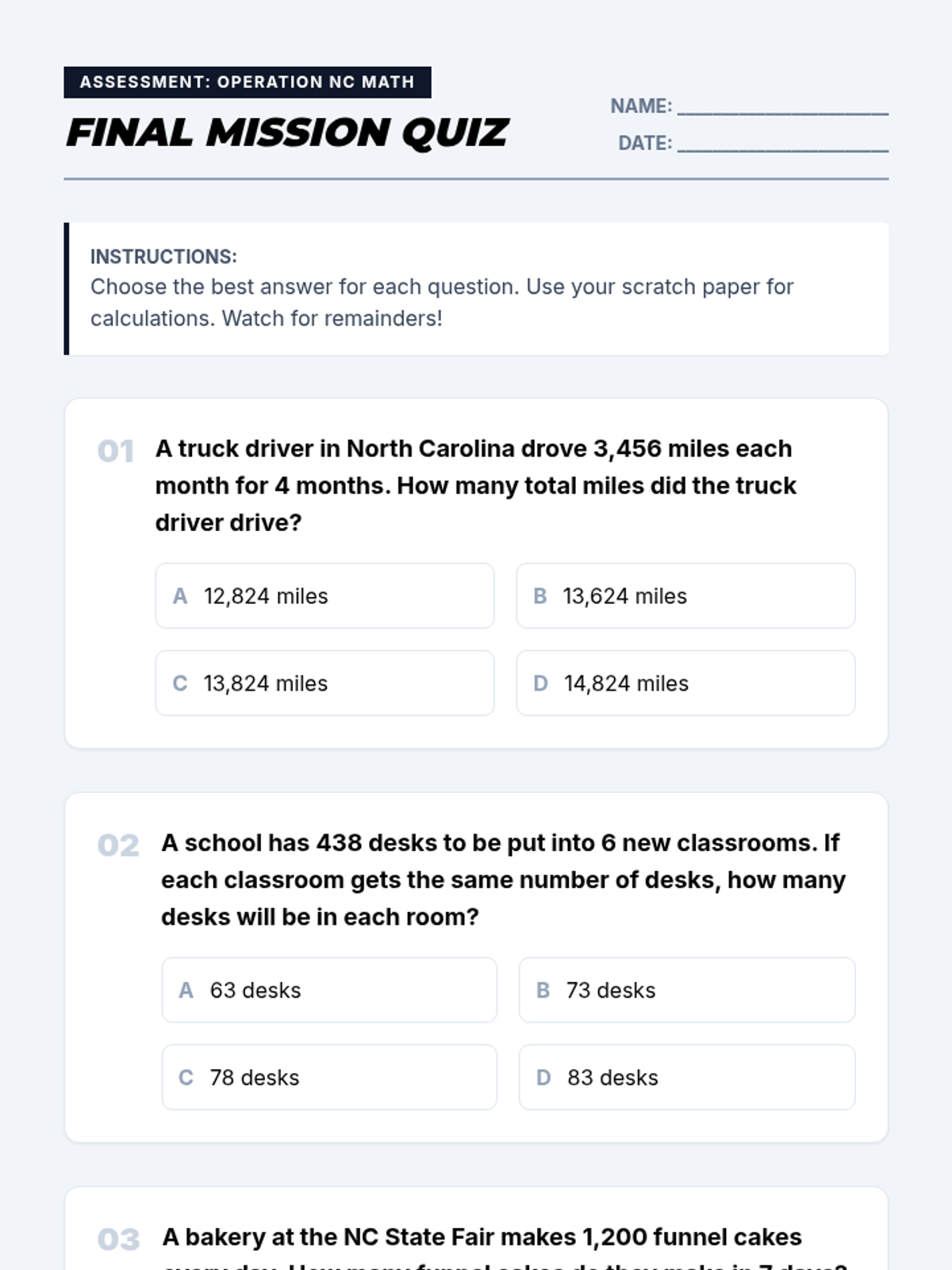Pick answer C, 13,824 miles

tap(324, 683)
